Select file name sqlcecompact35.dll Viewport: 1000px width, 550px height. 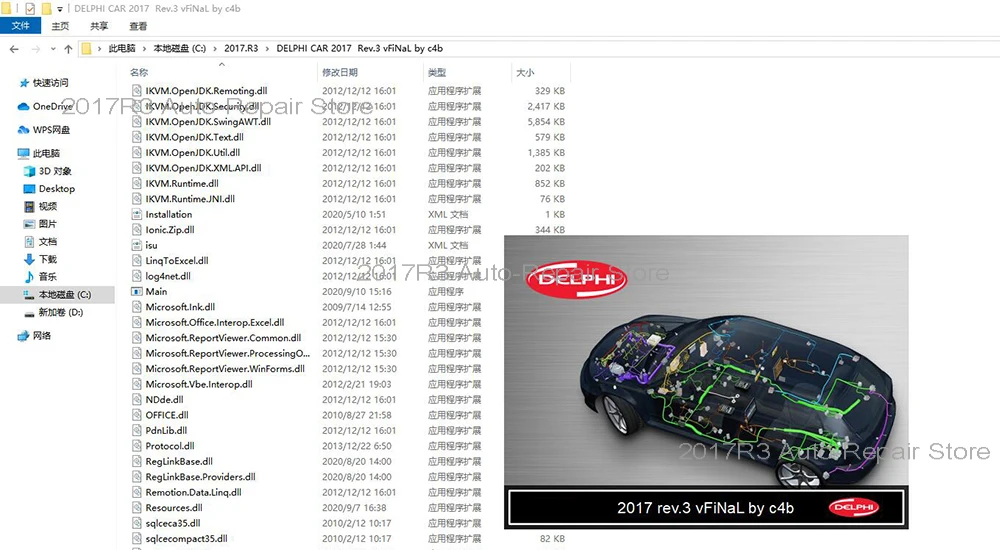(186, 539)
